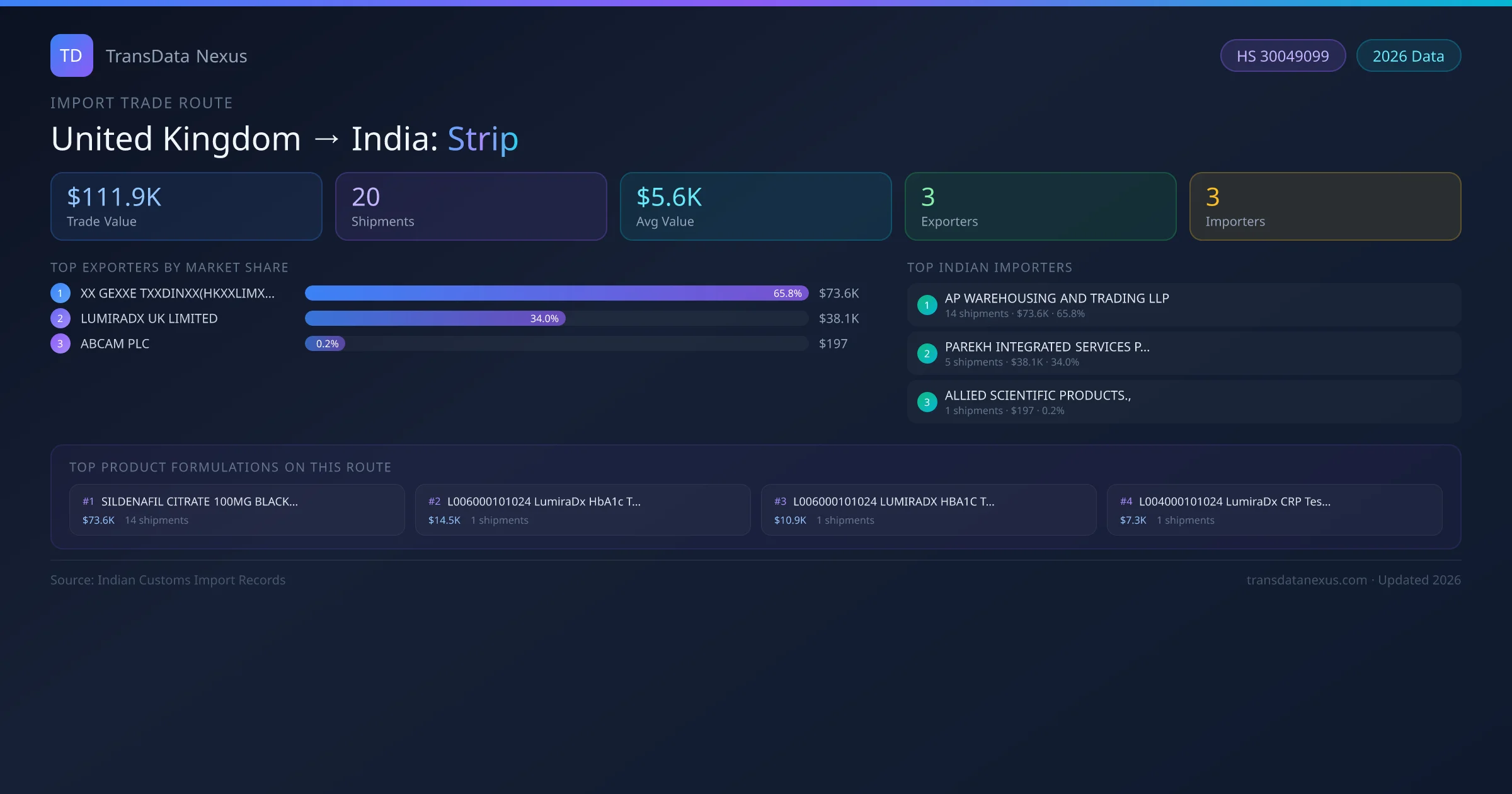The height and width of the screenshot is (794, 1512).
Task: Click exporter rank 2 badge for LumiraDx
Action: click(60, 318)
